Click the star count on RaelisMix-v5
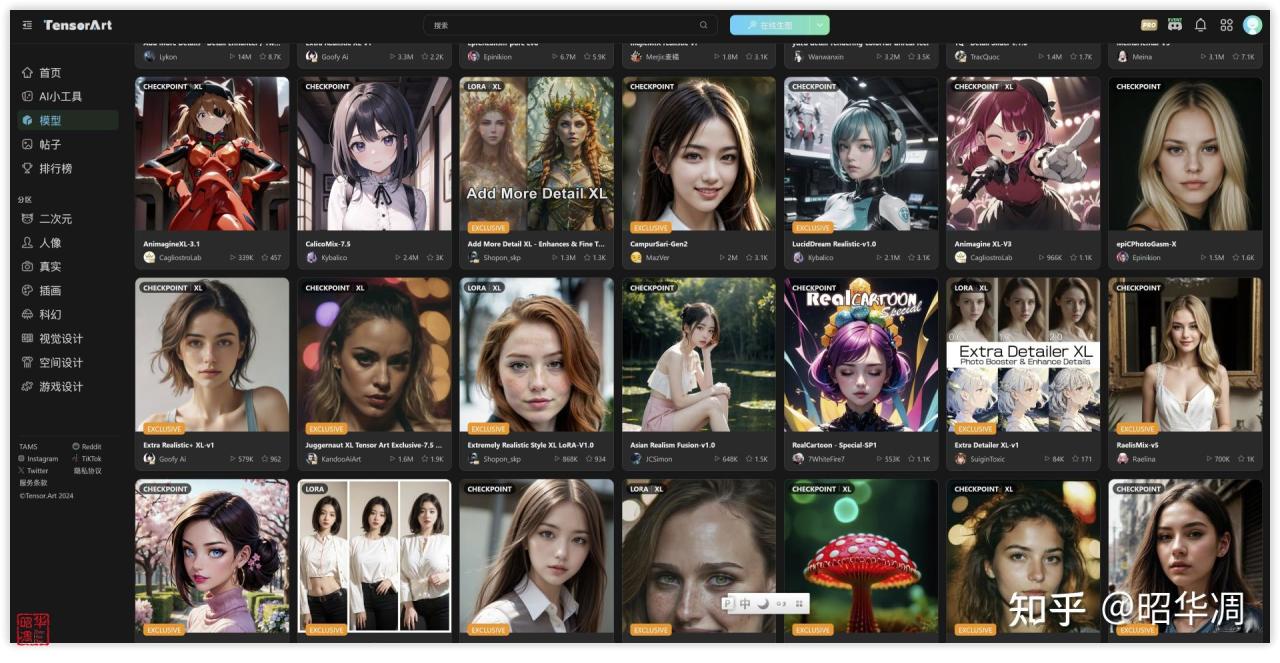Viewport: 1280px width, 663px height. [1245, 459]
